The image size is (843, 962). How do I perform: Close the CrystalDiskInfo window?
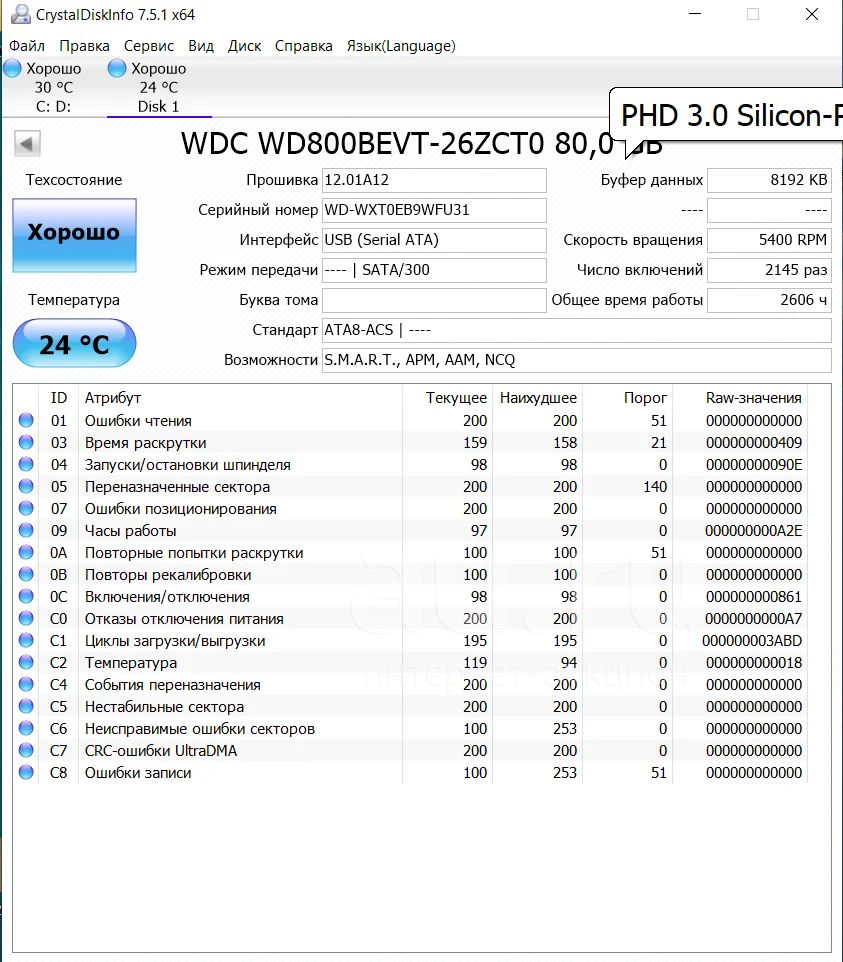point(811,13)
